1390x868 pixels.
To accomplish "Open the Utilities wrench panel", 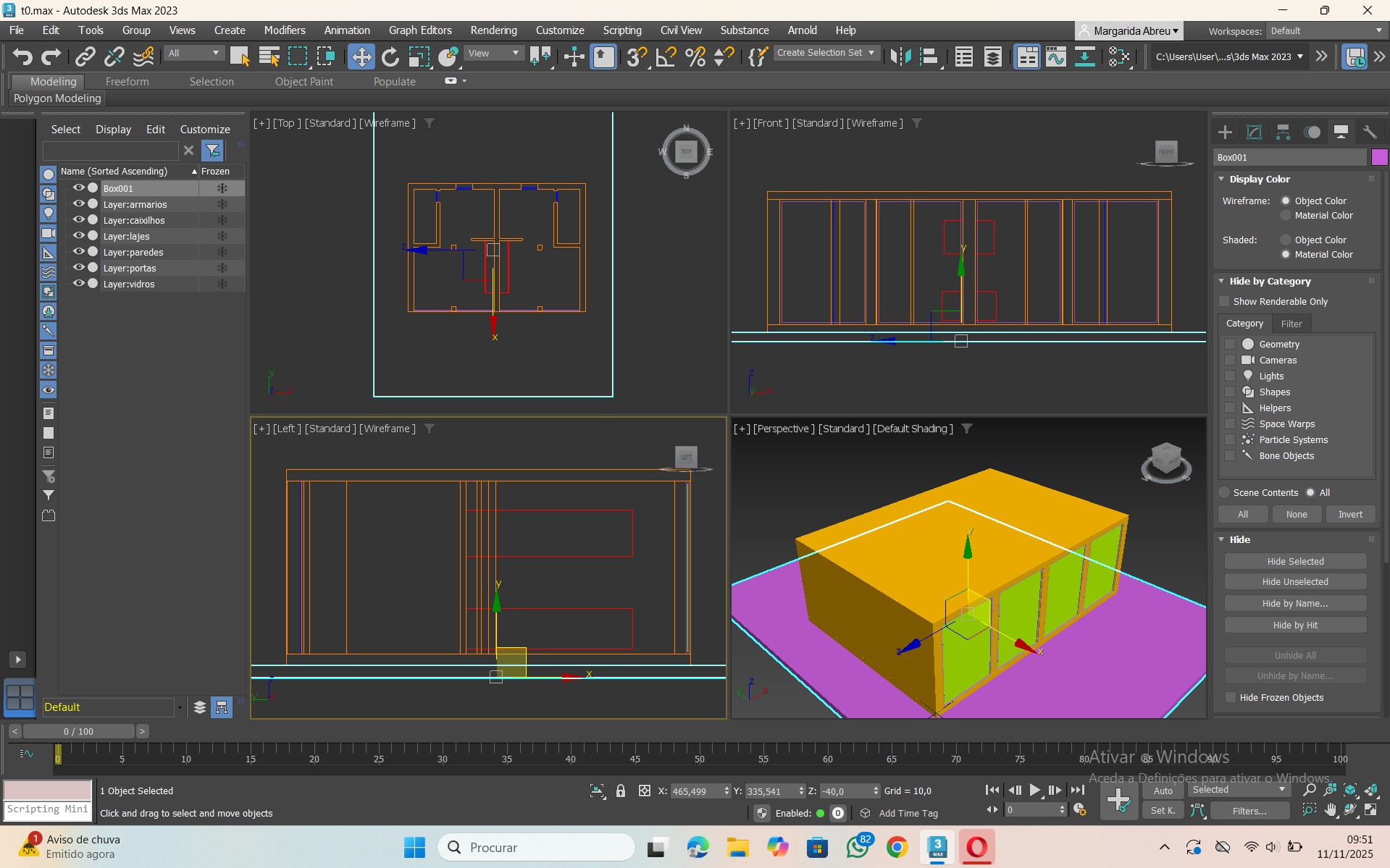I will pos(1369,132).
